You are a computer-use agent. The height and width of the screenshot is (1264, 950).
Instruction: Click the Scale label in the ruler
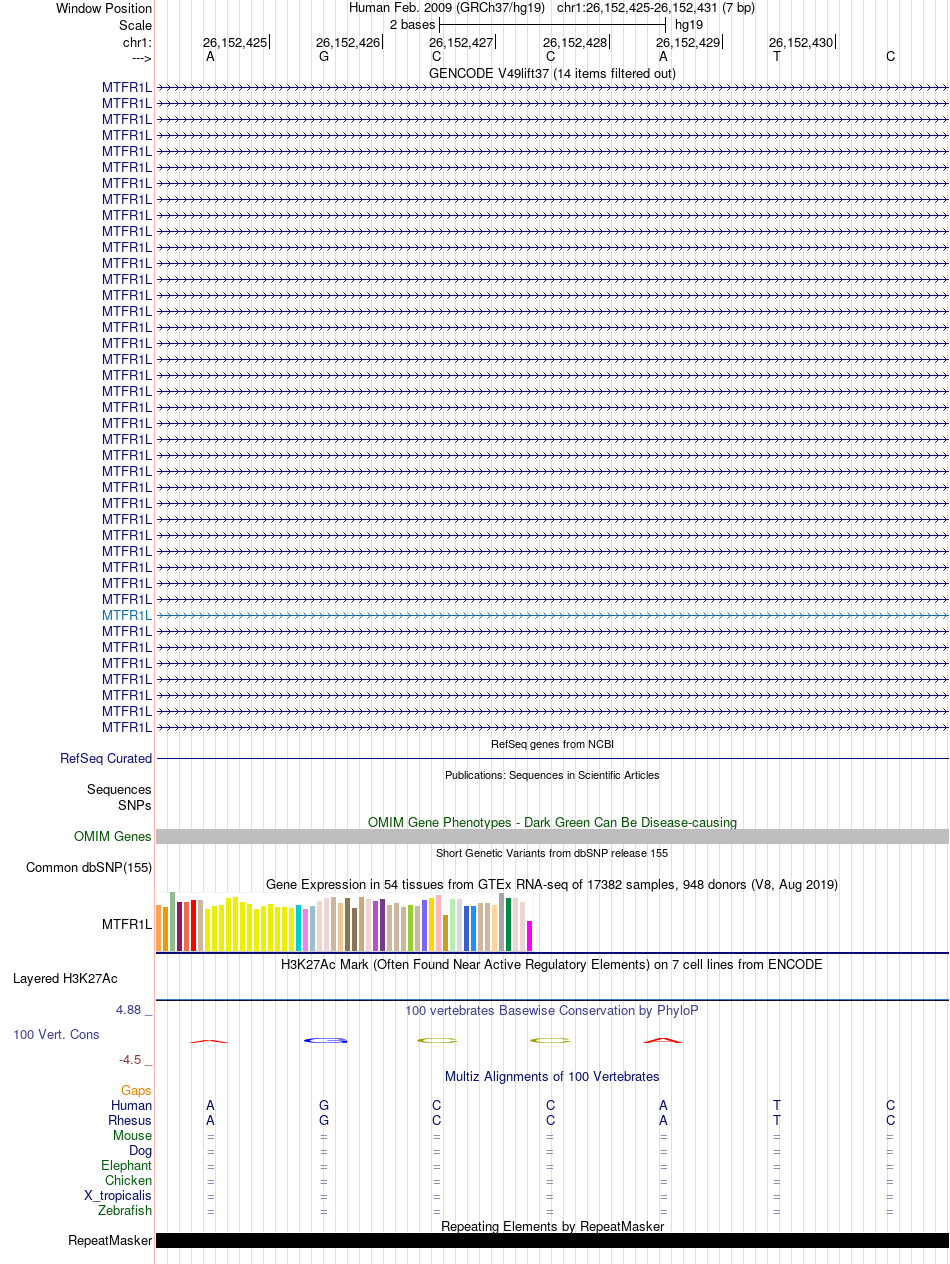click(x=136, y=25)
